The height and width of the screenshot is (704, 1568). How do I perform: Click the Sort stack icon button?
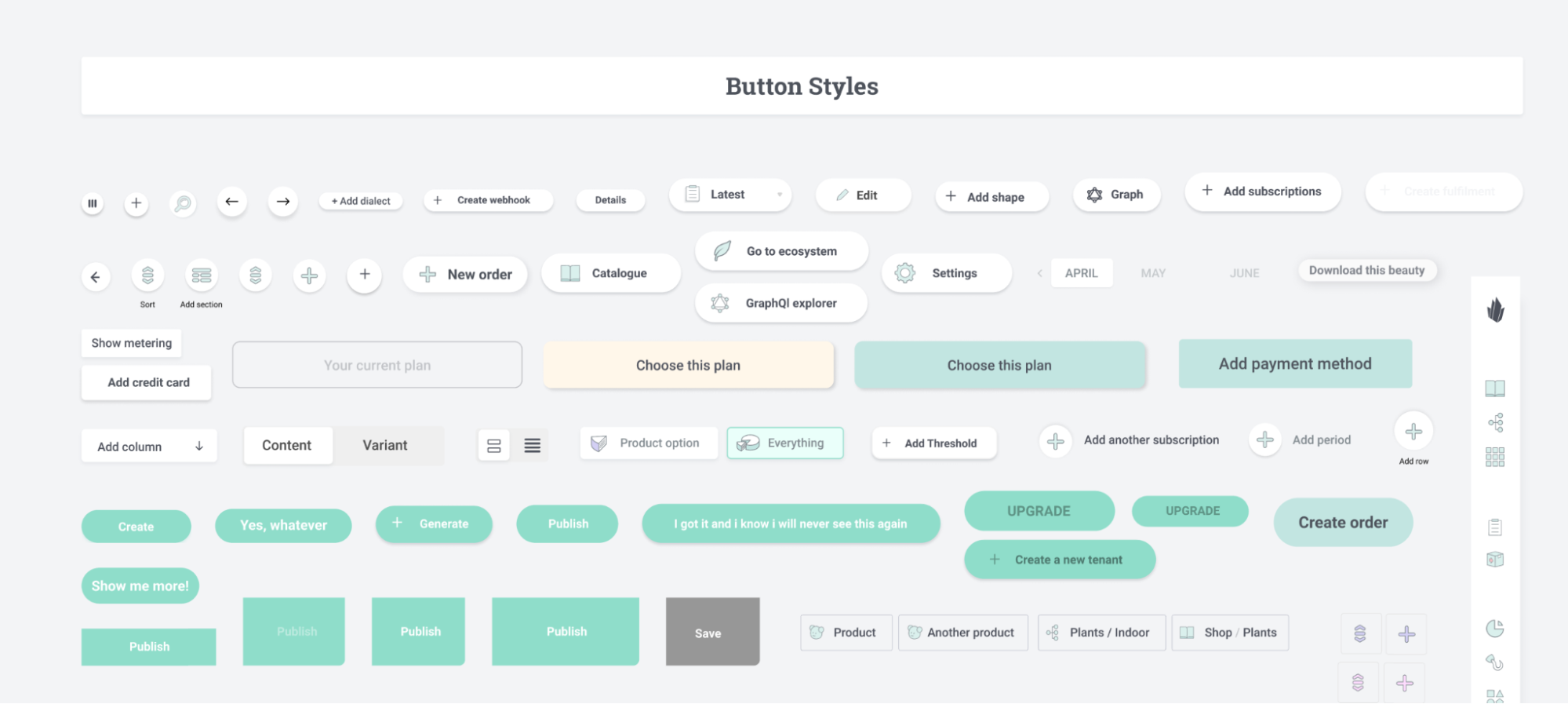tap(147, 275)
